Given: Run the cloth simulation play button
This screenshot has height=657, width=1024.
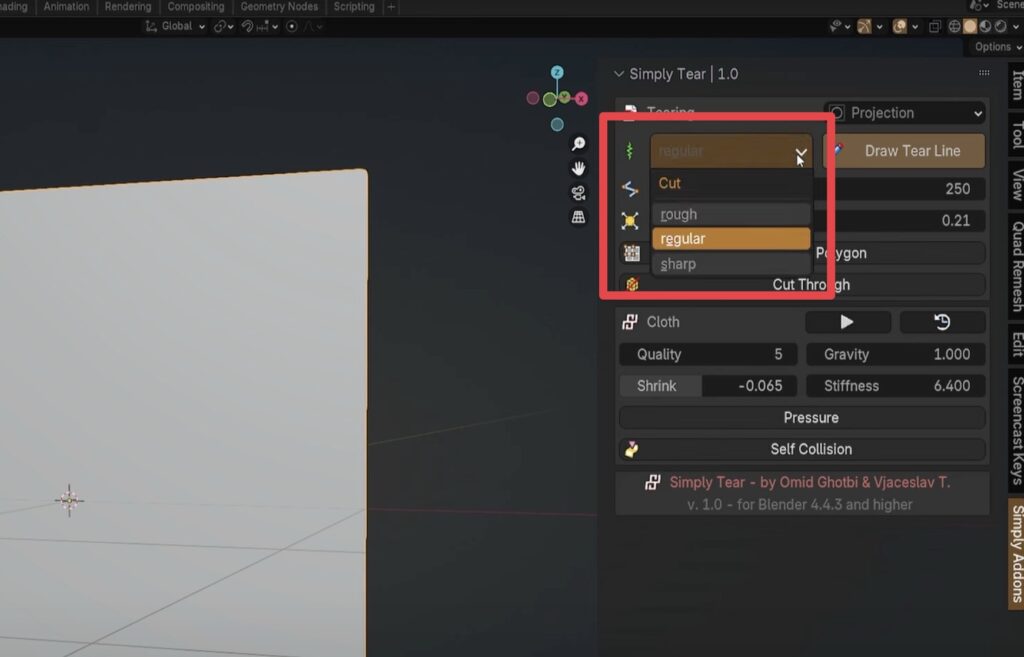Looking at the screenshot, I should pyautogui.click(x=847, y=322).
